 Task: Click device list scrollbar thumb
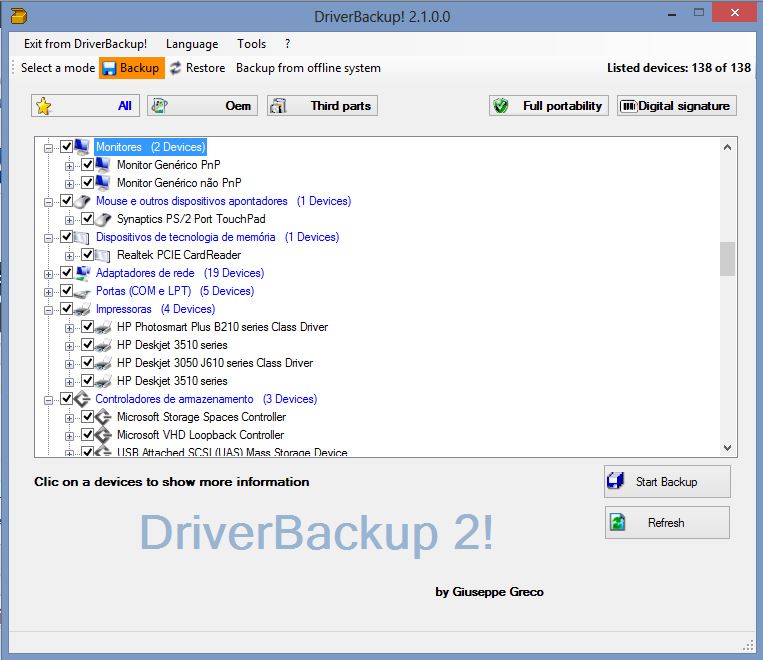[x=727, y=259]
